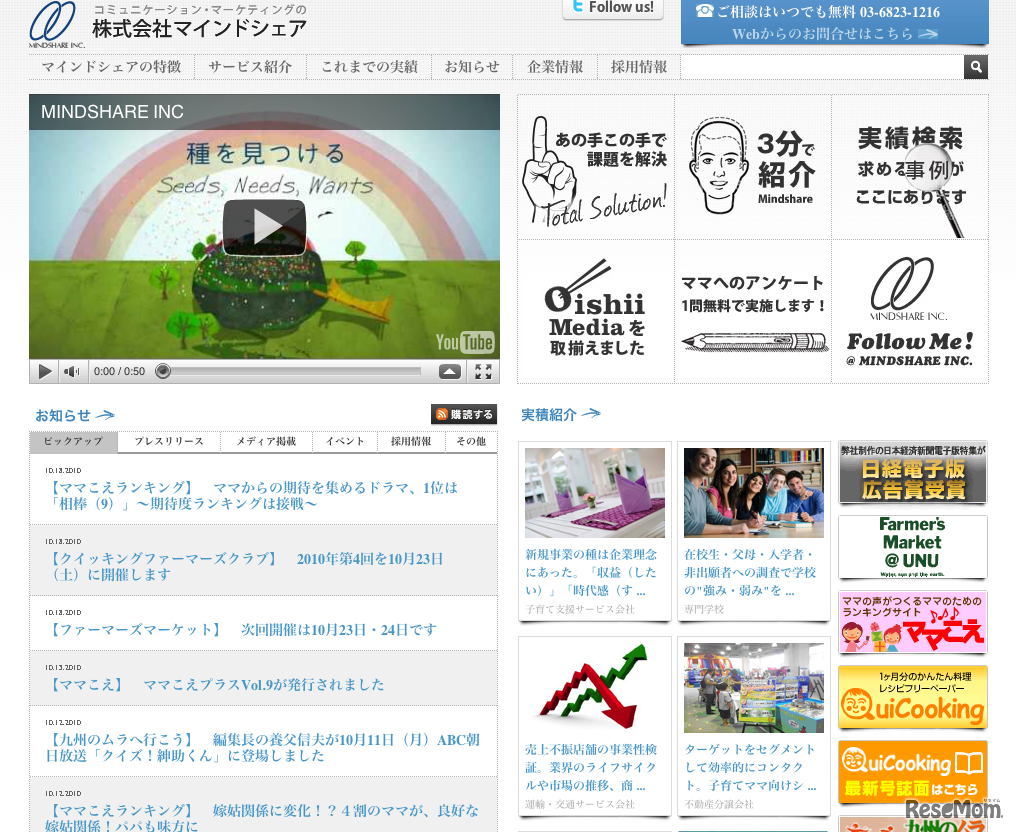Open link 在校生・父母・入学者 調査
Screen dimensions: 1016x832
pos(750,573)
